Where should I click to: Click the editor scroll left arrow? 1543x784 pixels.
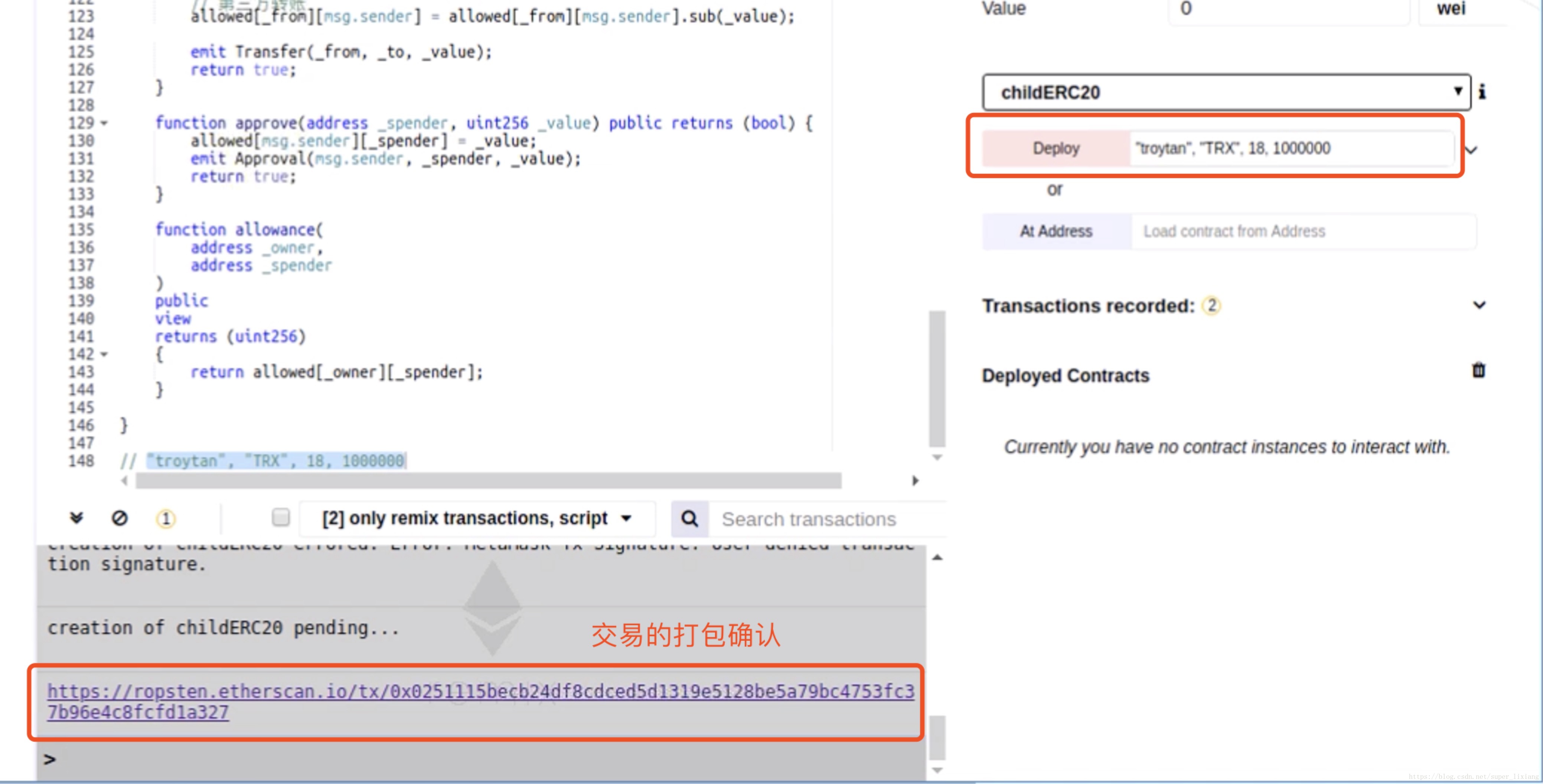click(x=124, y=480)
